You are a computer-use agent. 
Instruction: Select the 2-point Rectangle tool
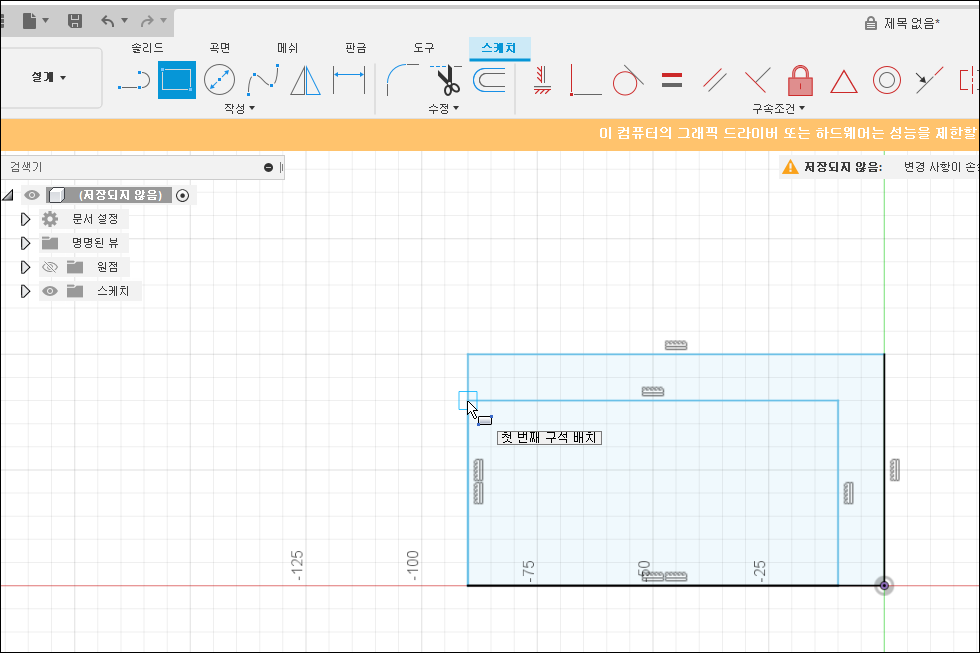coord(177,80)
